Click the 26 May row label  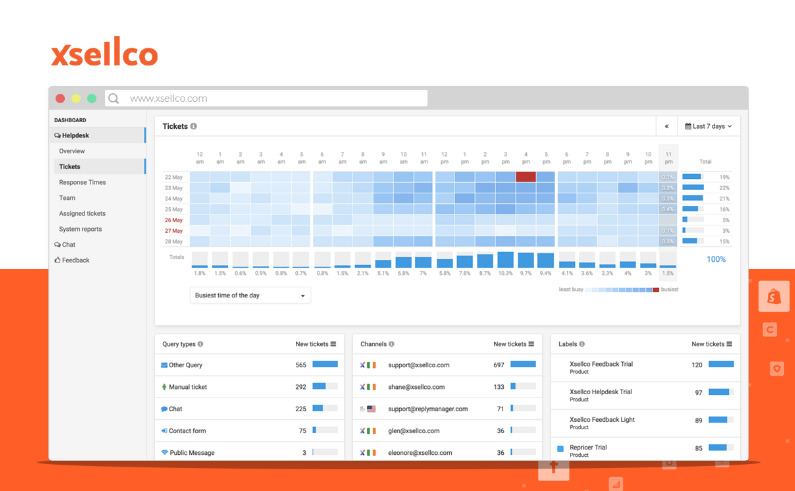coord(173,220)
